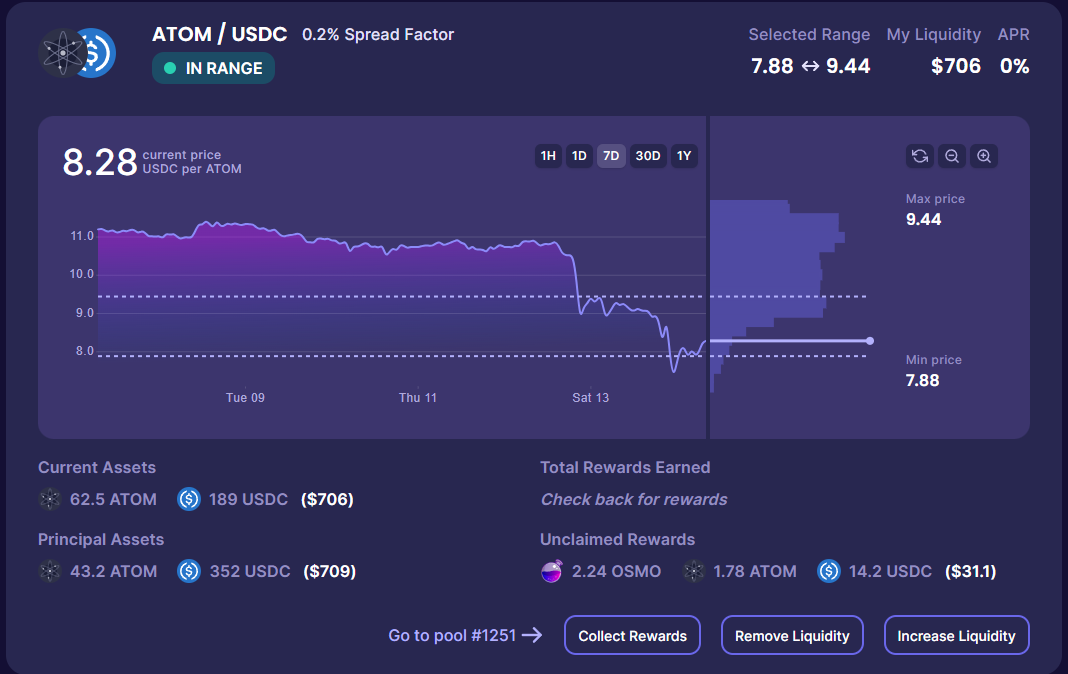Click the IN RANGE status badge
This screenshot has height=674, width=1068.
(x=213, y=69)
